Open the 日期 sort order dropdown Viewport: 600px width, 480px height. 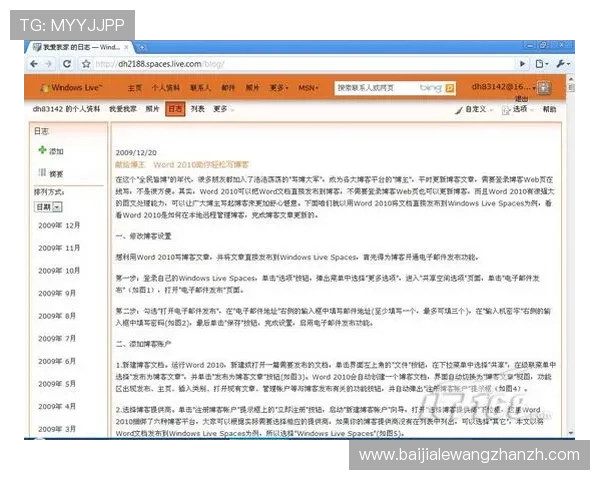pos(49,207)
